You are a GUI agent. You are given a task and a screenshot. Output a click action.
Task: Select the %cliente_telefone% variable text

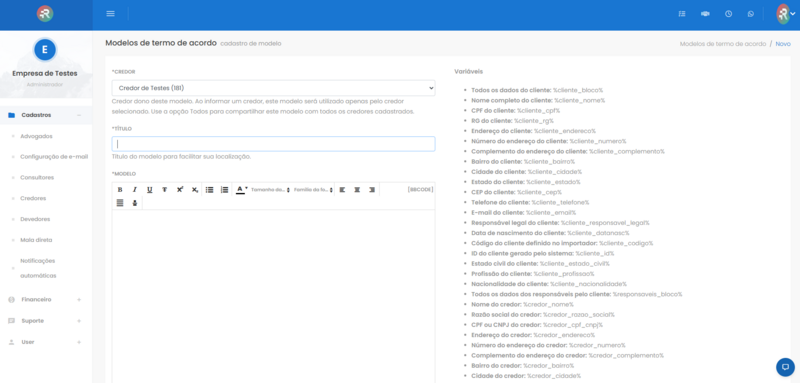pos(560,202)
